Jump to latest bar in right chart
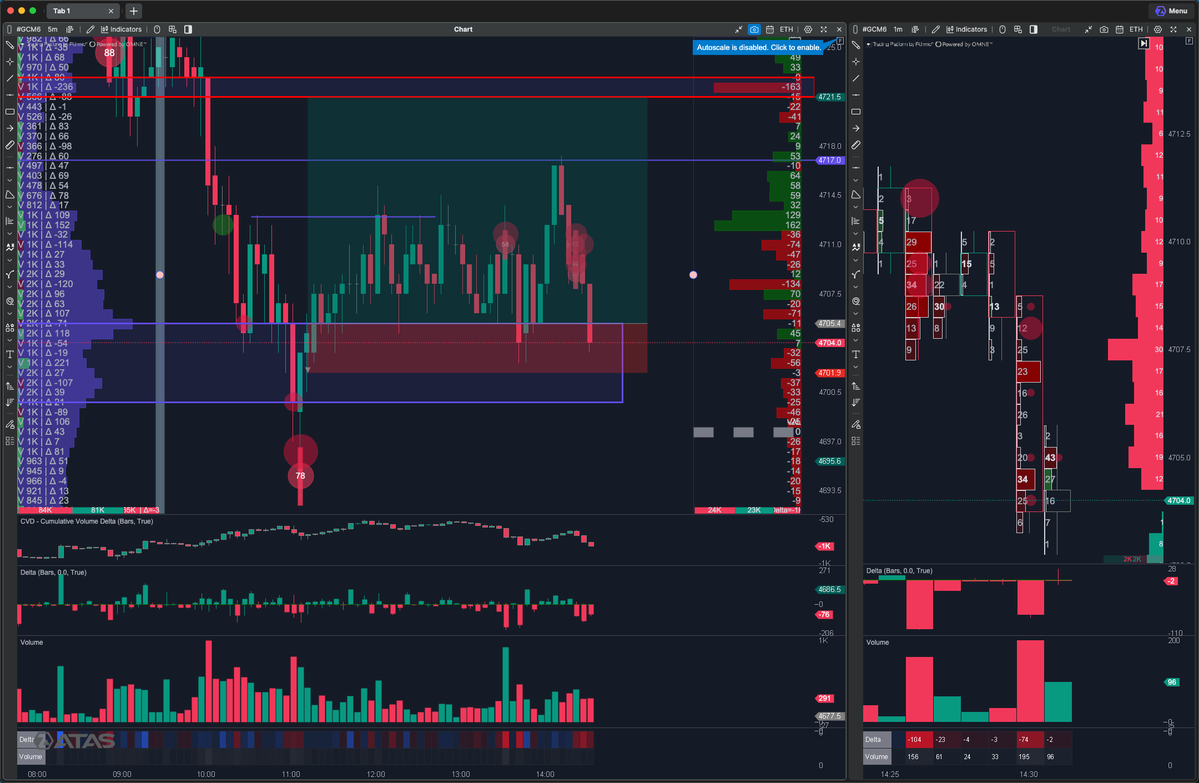Viewport: 1199px width, 783px height. click(x=1143, y=44)
